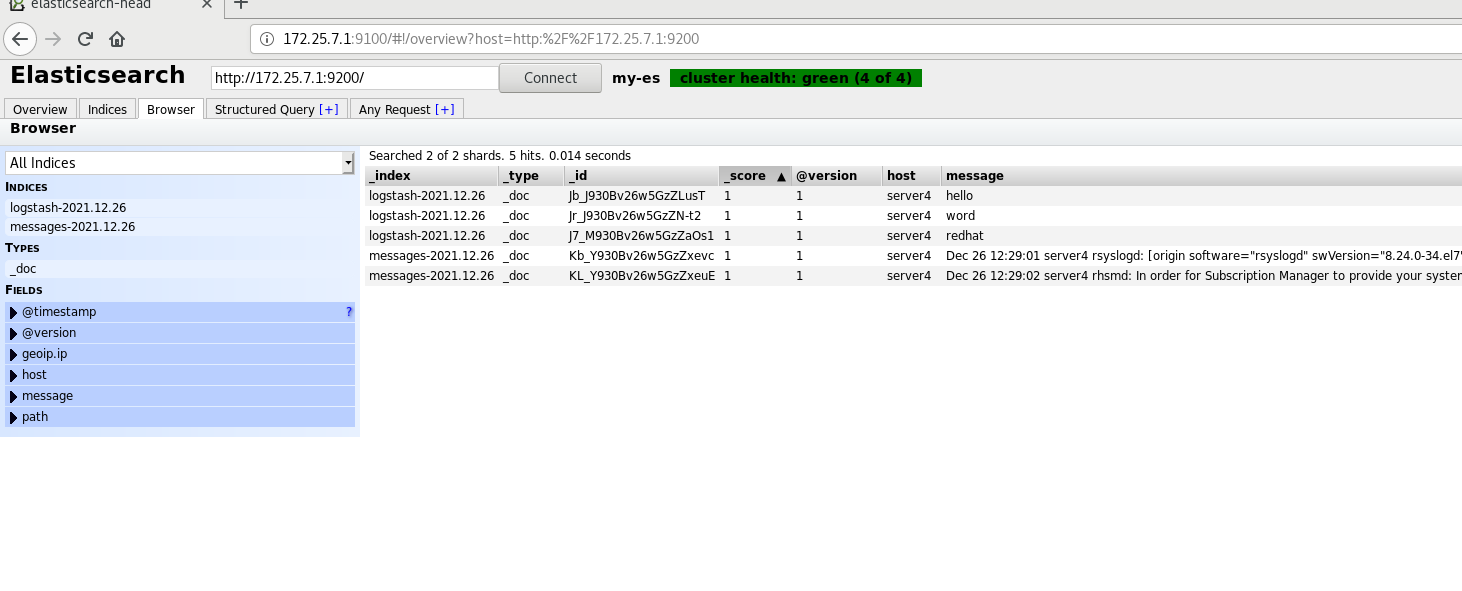The width and height of the screenshot is (1462, 591).
Task: Select the Browser tab
Action: click(171, 109)
